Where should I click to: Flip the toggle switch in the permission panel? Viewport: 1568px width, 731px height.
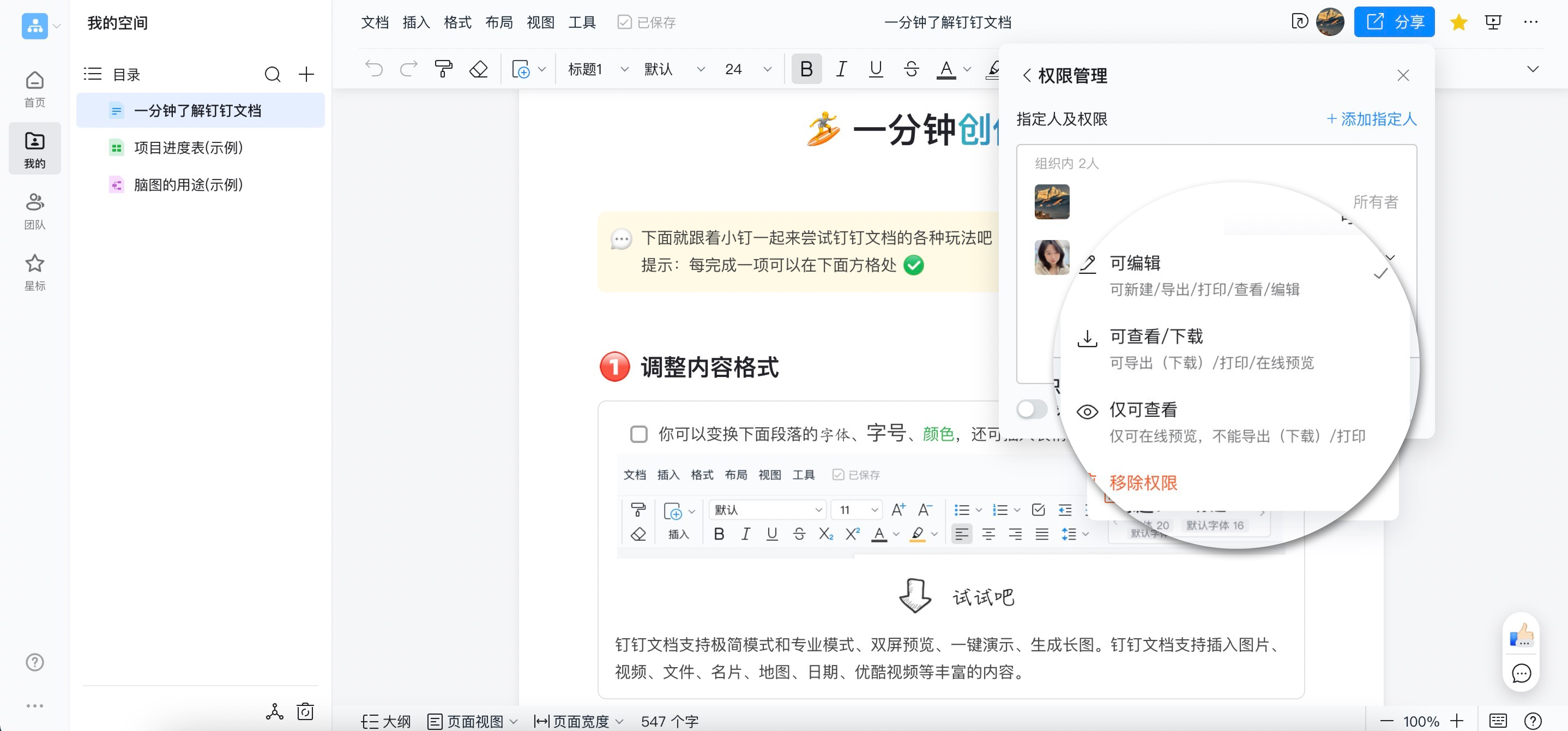point(1031,409)
